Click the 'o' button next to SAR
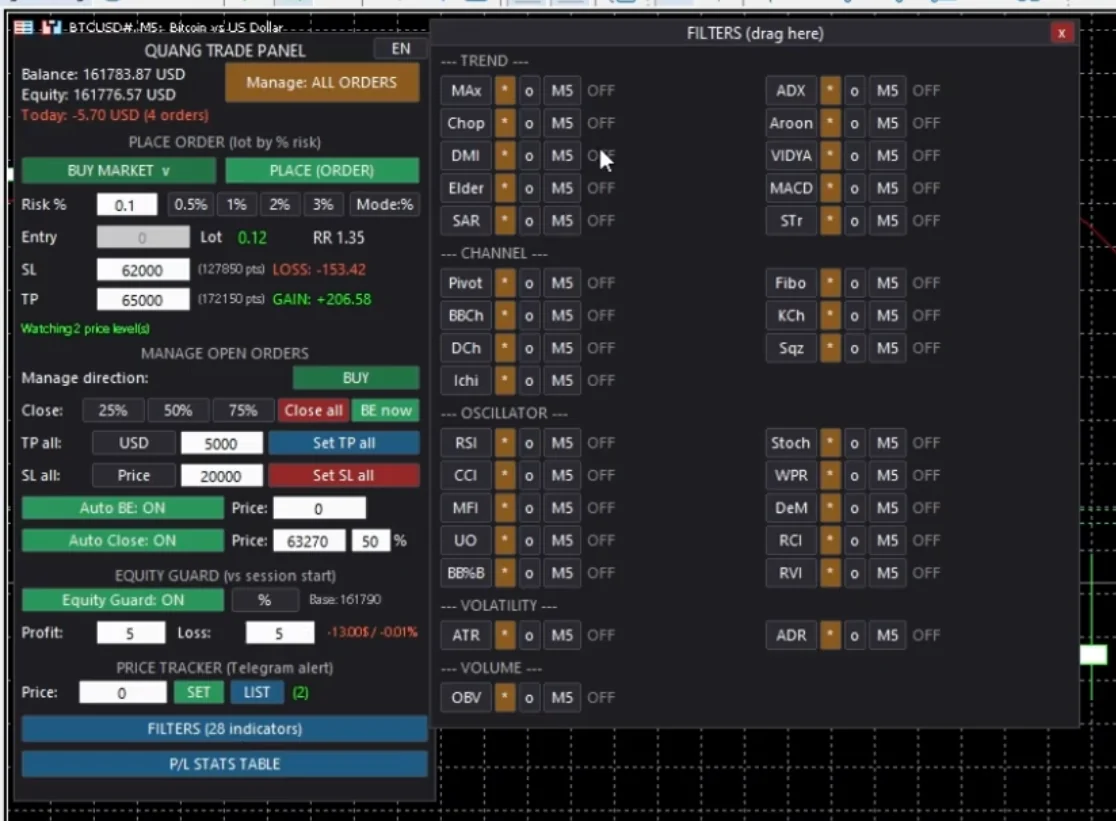Screen dimensions: 1116x821 529,221
